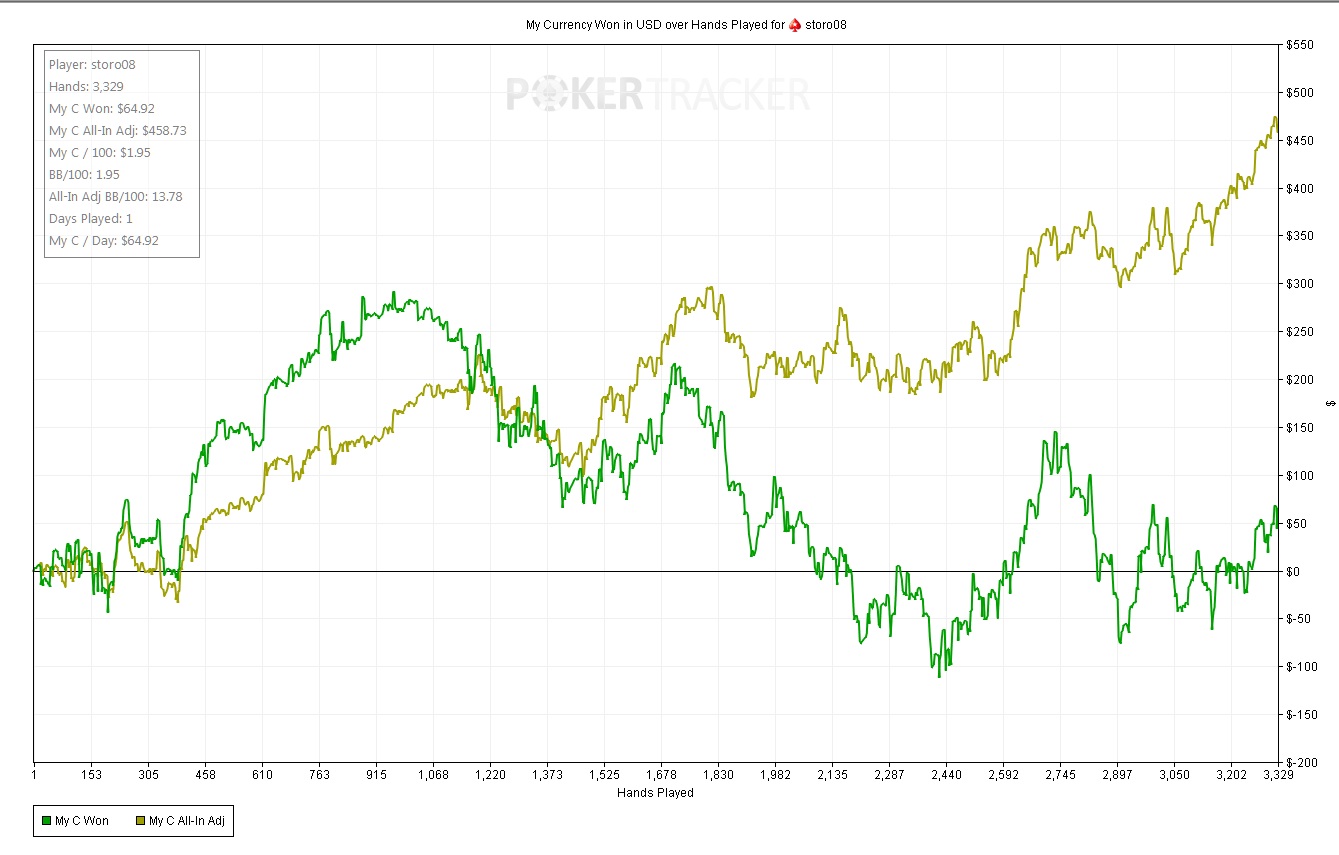
Task: Click the red spade icon beside storo08
Action: pyautogui.click(x=796, y=25)
